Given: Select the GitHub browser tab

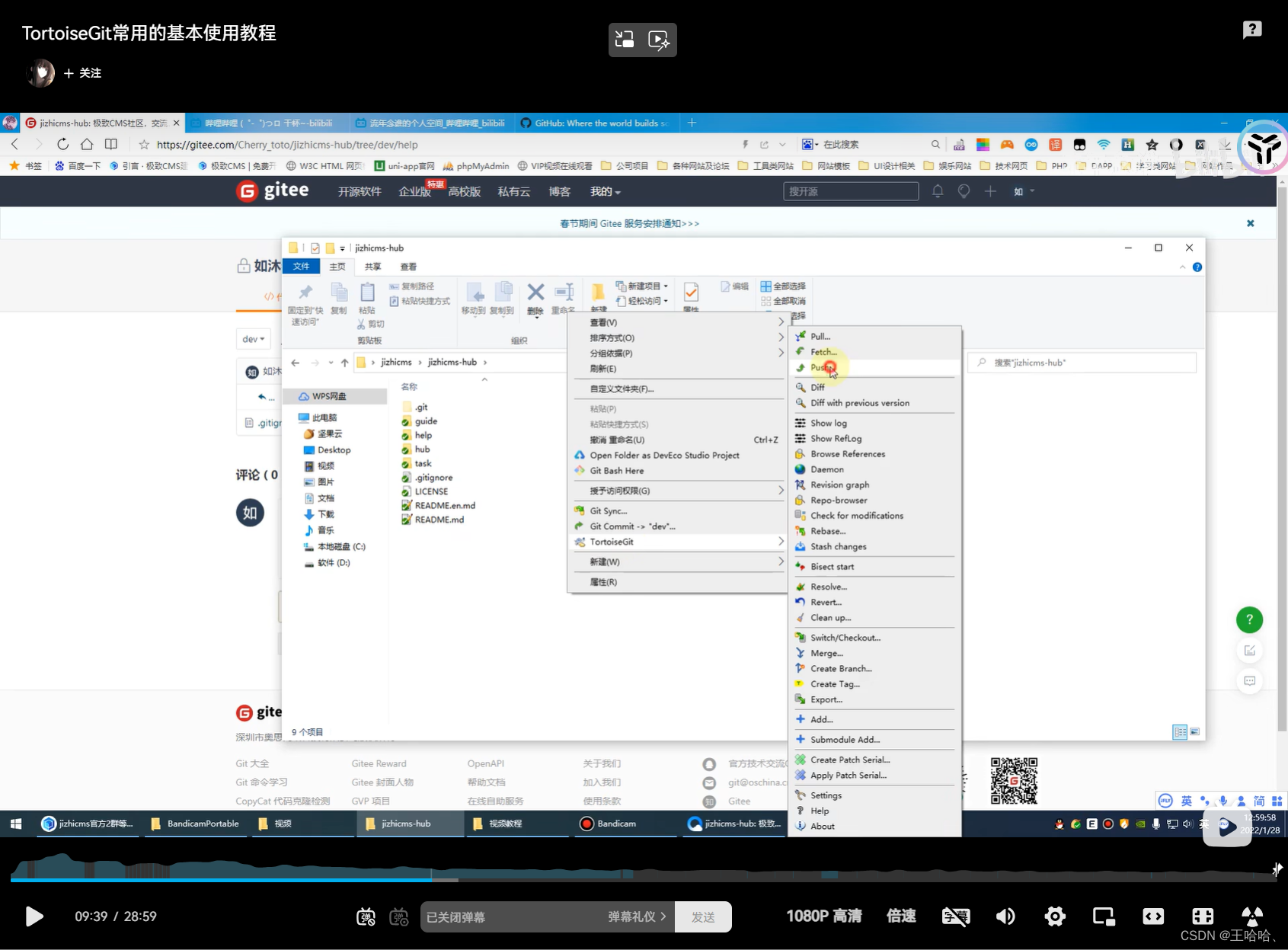Looking at the screenshot, I should point(594,123).
